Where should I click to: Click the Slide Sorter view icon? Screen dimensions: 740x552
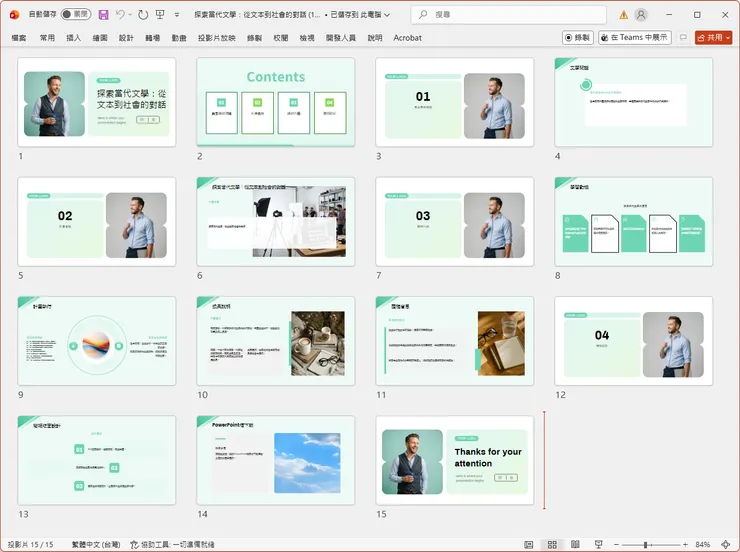point(552,544)
